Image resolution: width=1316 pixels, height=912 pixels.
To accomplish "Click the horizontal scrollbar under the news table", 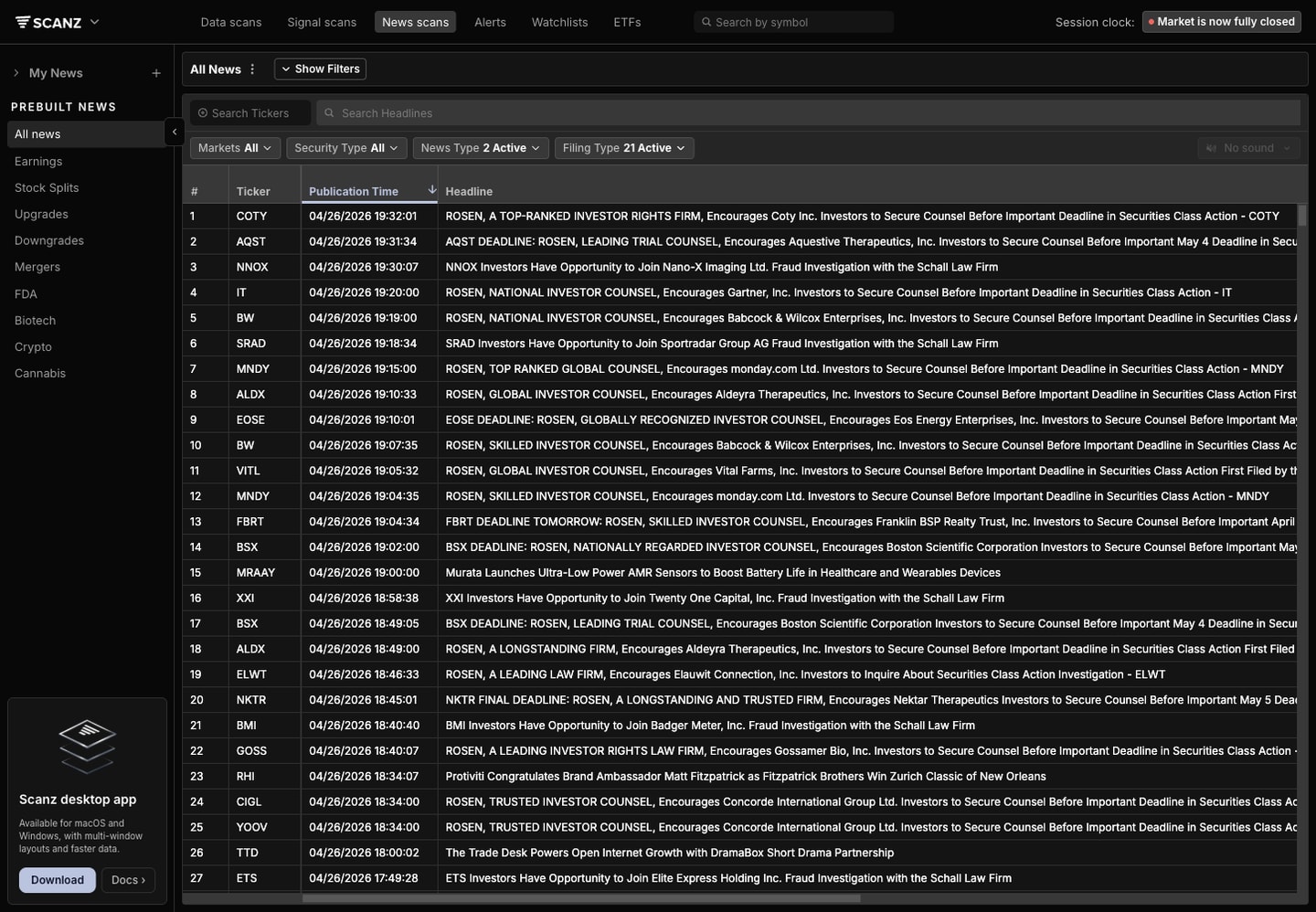I will point(581,897).
